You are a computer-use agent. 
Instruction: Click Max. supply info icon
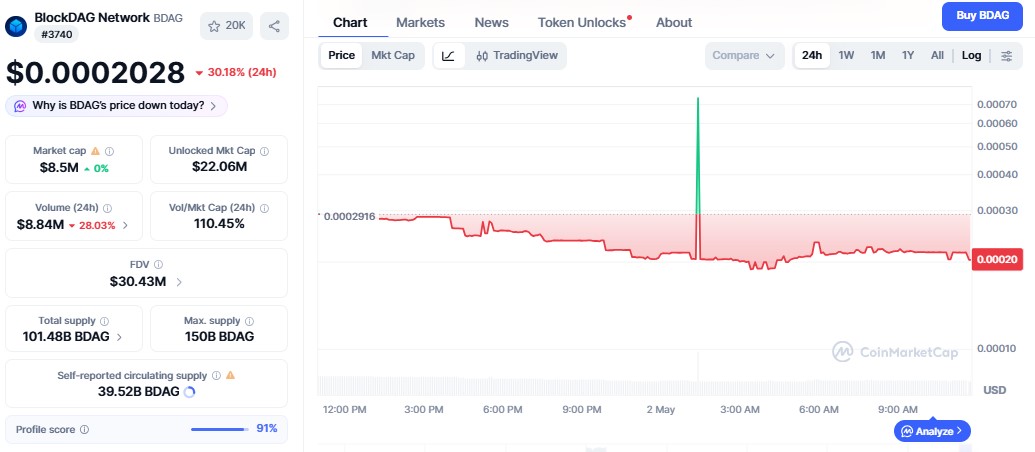click(250, 321)
